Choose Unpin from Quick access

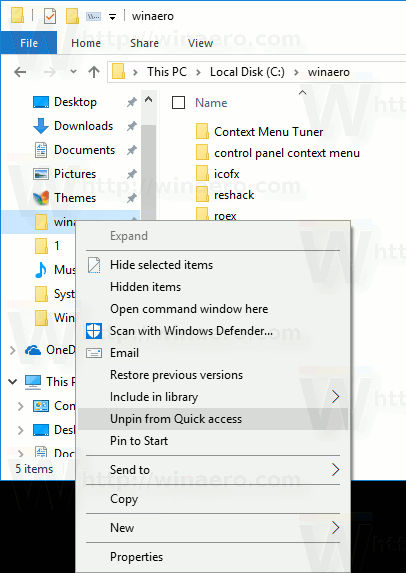coord(213,419)
